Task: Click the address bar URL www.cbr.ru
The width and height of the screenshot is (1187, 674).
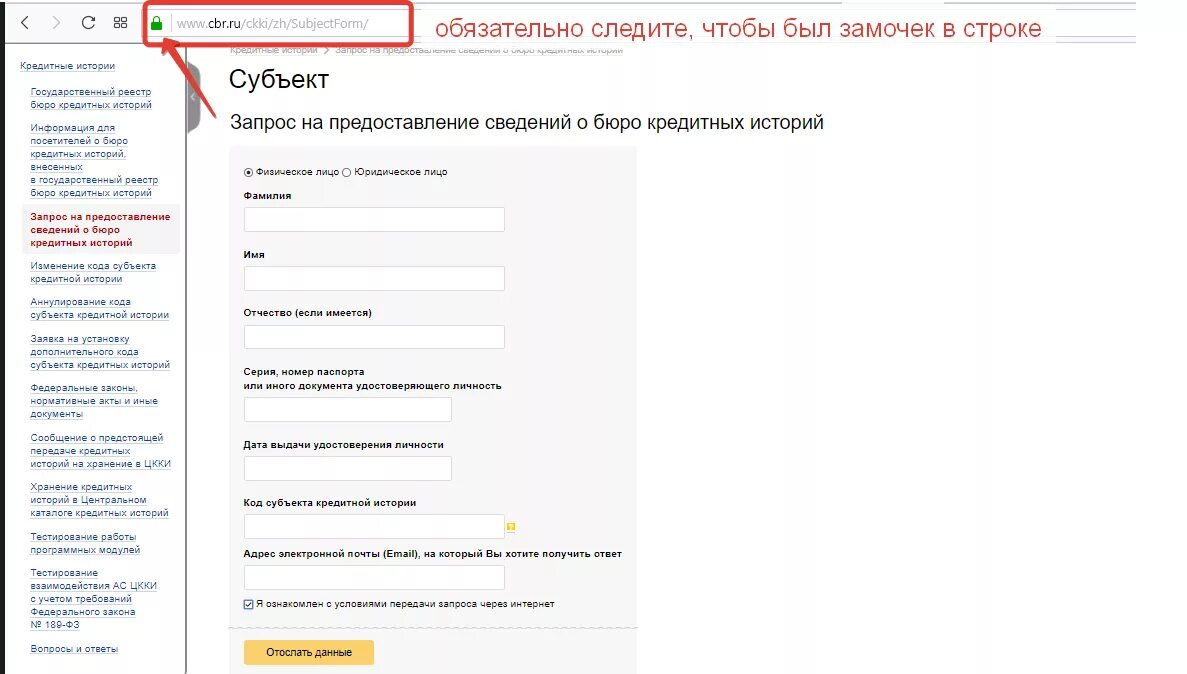Action: click(273, 23)
